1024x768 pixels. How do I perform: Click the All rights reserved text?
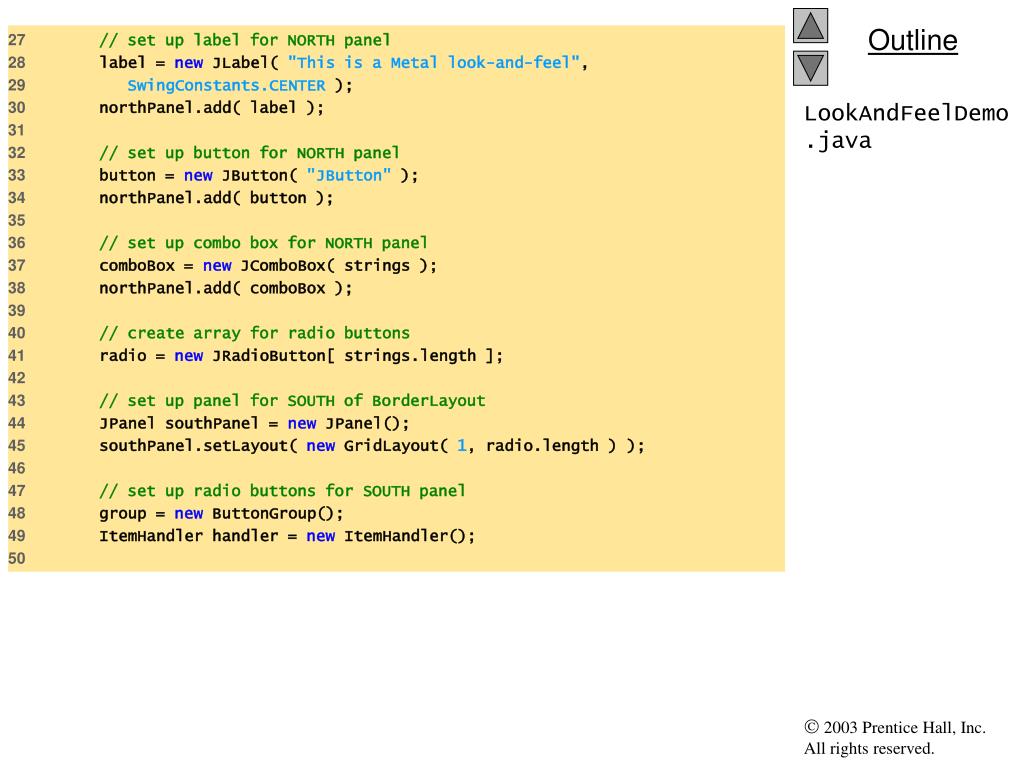click(869, 748)
